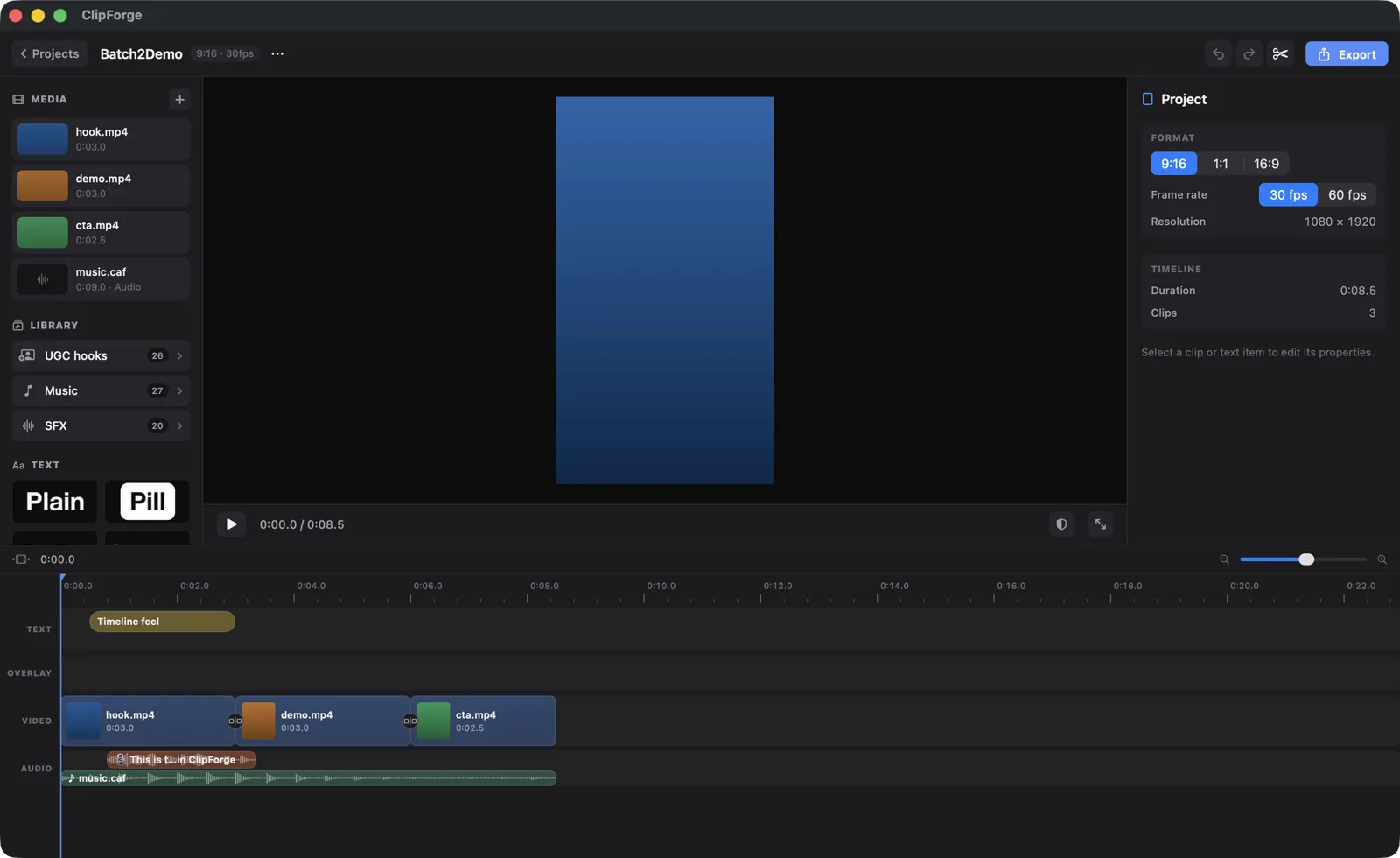Add a Pill text style
The height and width of the screenshot is (858, 1400).
coord(147,502)
